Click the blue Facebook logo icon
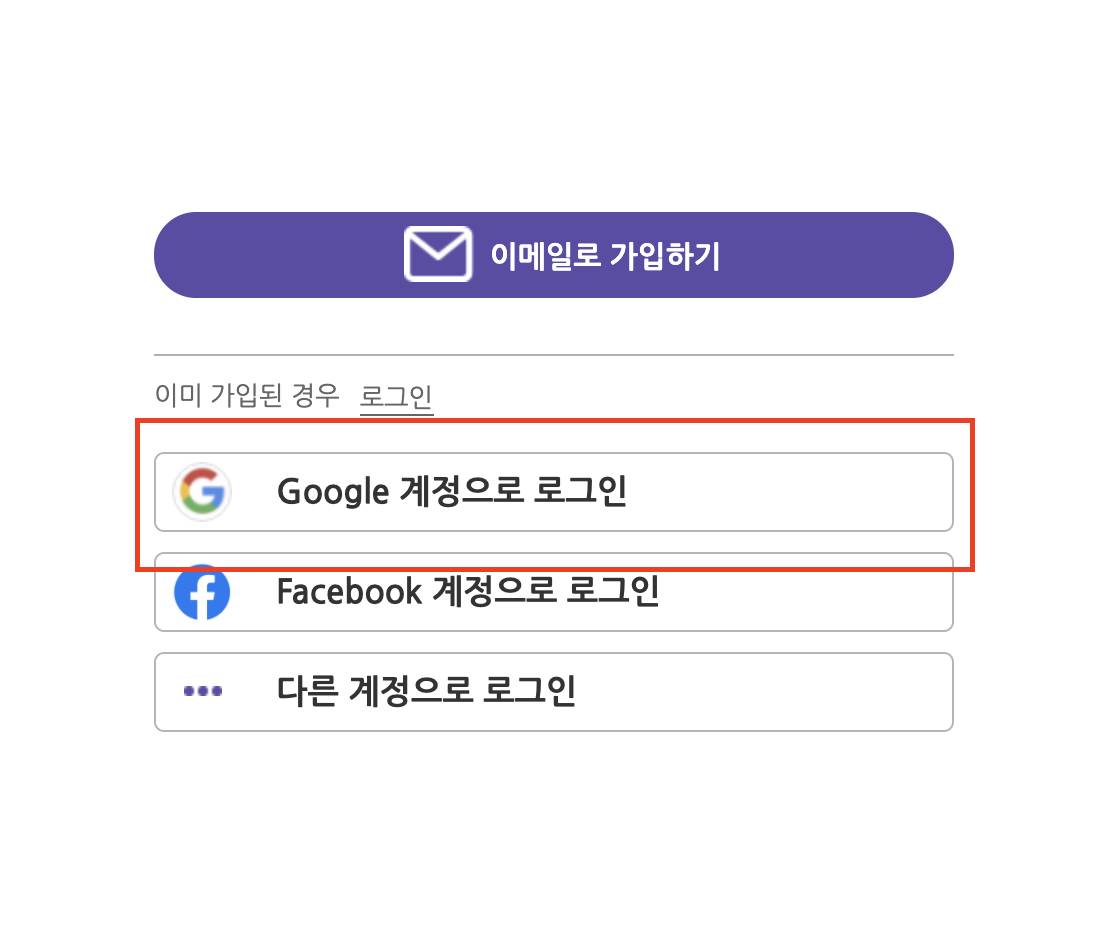 (202, 592)
